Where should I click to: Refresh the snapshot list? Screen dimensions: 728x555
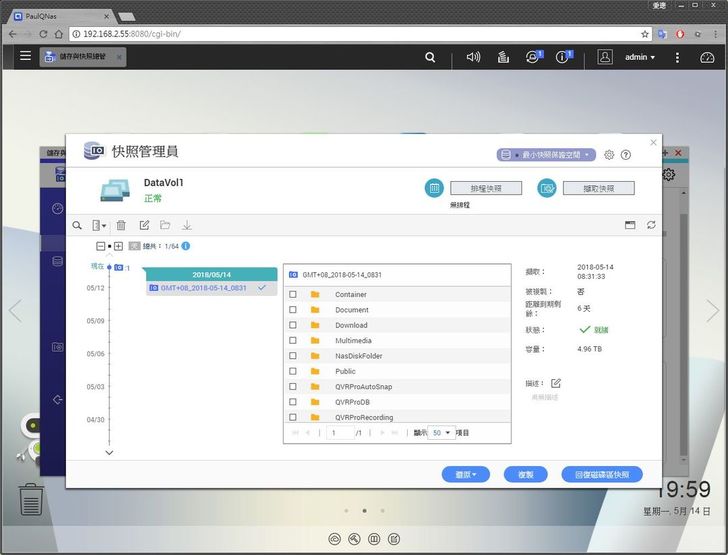pos(652,226)
